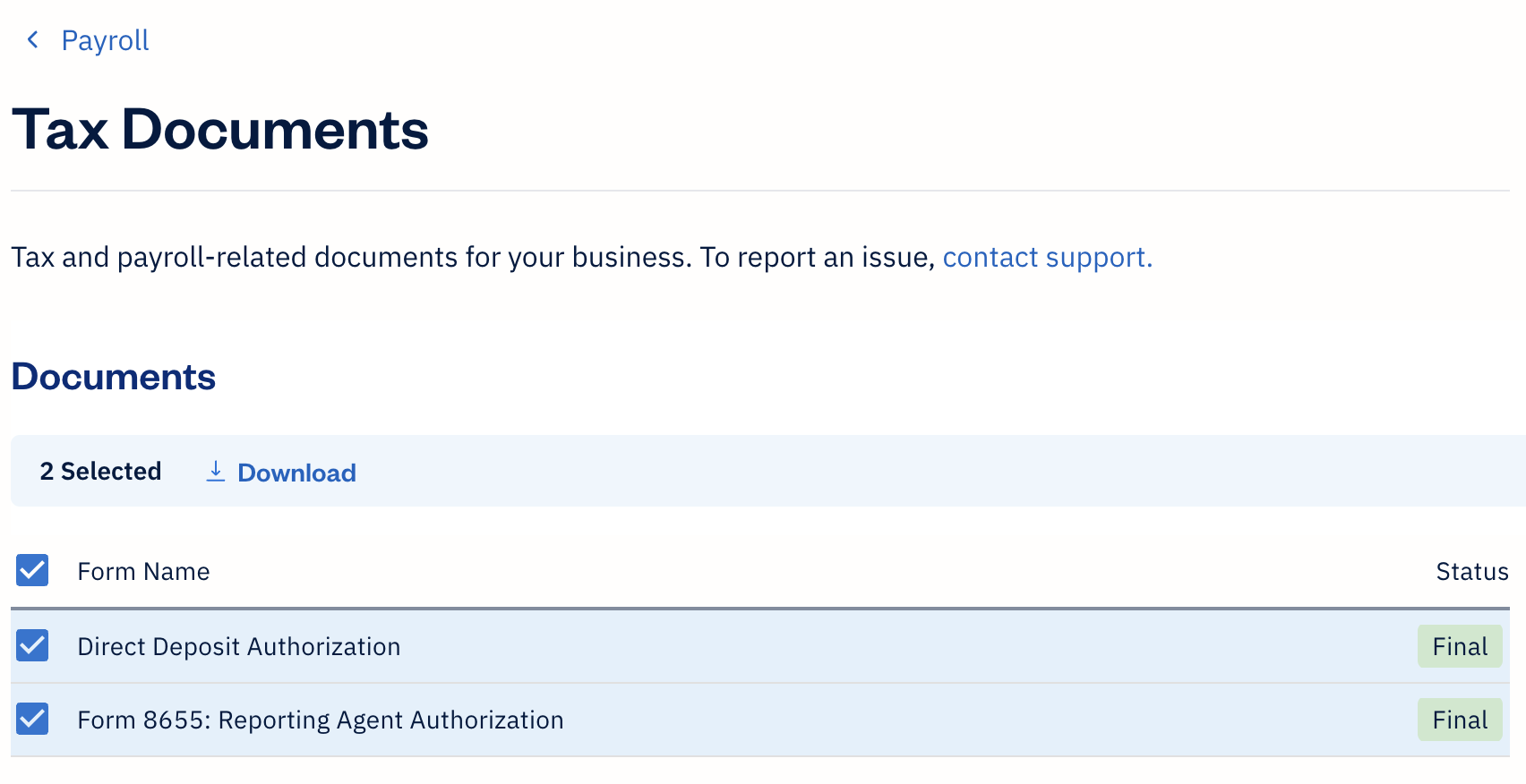Viewport: 1526px width, 784px height.
Task: Click the selection toolbar above the table
Action: 761,472
